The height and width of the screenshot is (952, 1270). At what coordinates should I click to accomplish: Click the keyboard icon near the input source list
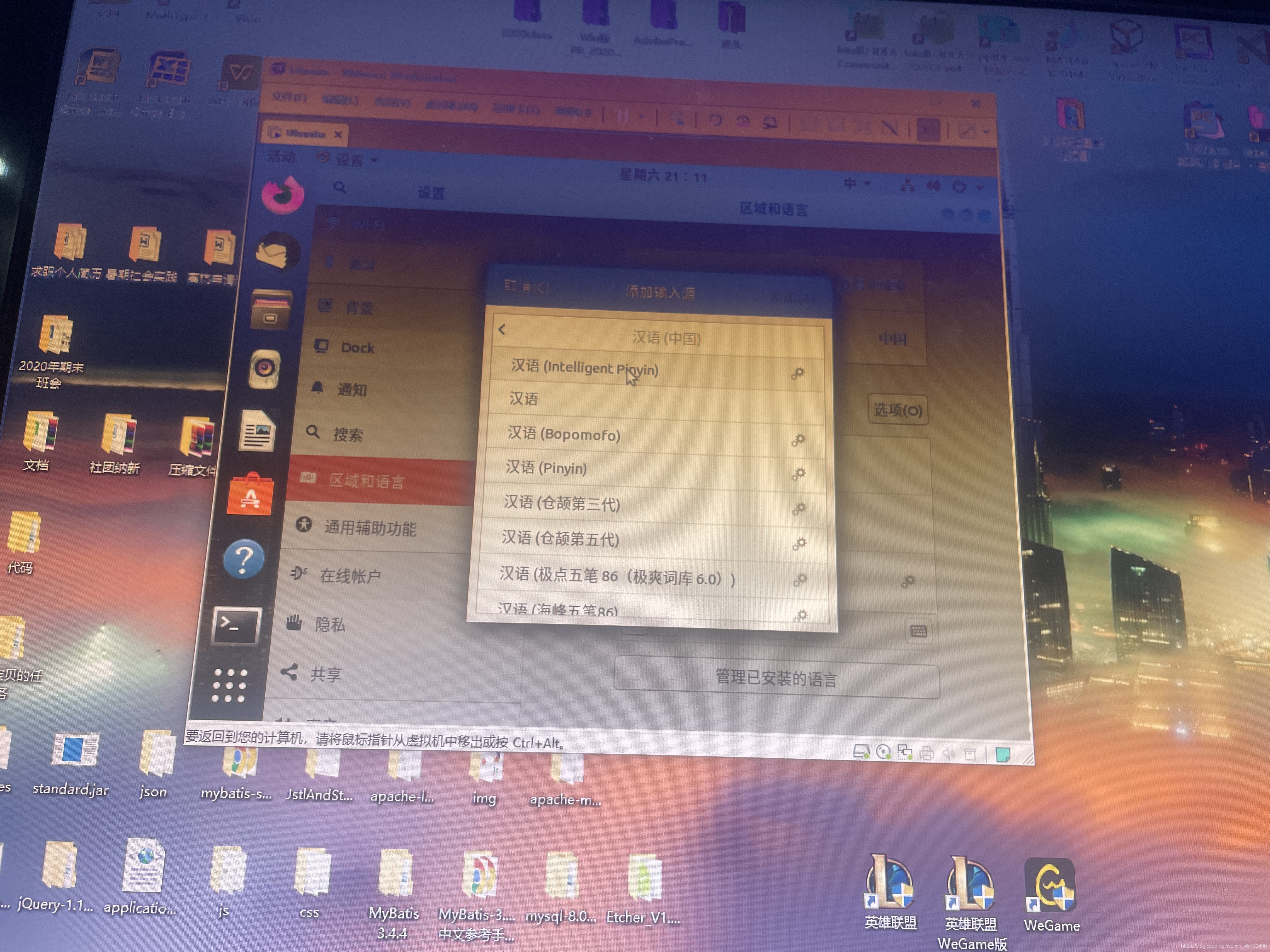tap(918, 631)
